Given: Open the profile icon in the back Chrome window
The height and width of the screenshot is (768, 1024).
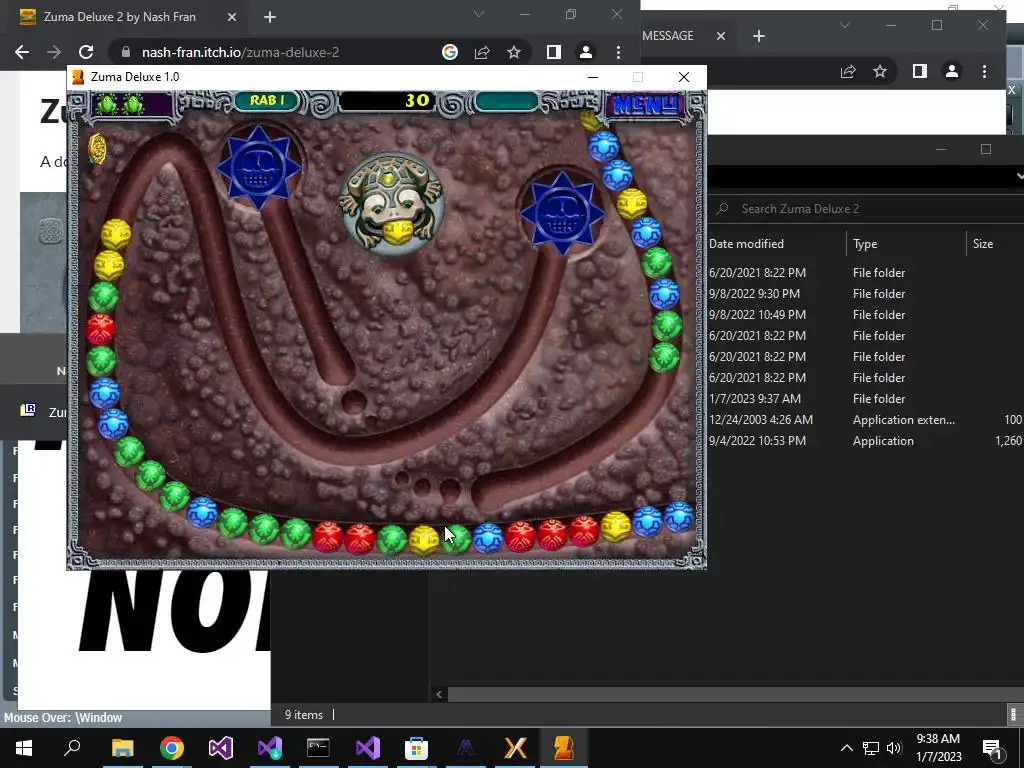Looking at the screenshot, I should coord(952,71).
